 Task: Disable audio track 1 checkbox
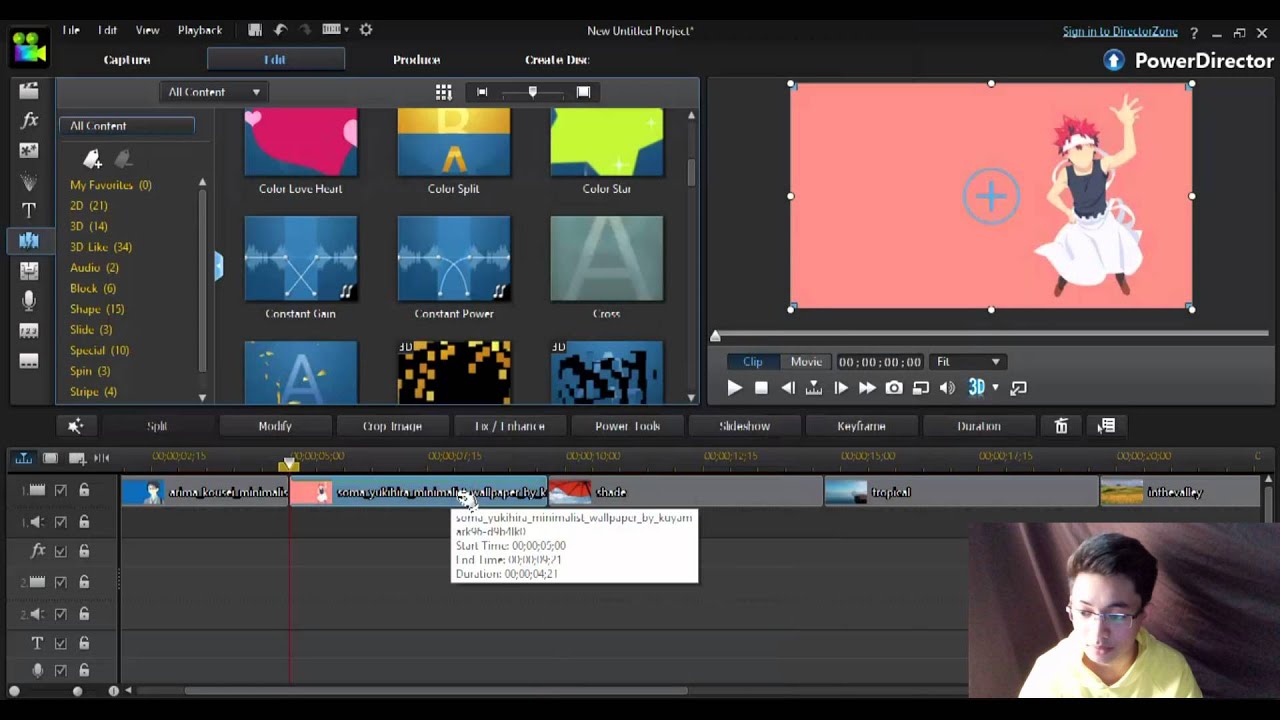point(61,522)
